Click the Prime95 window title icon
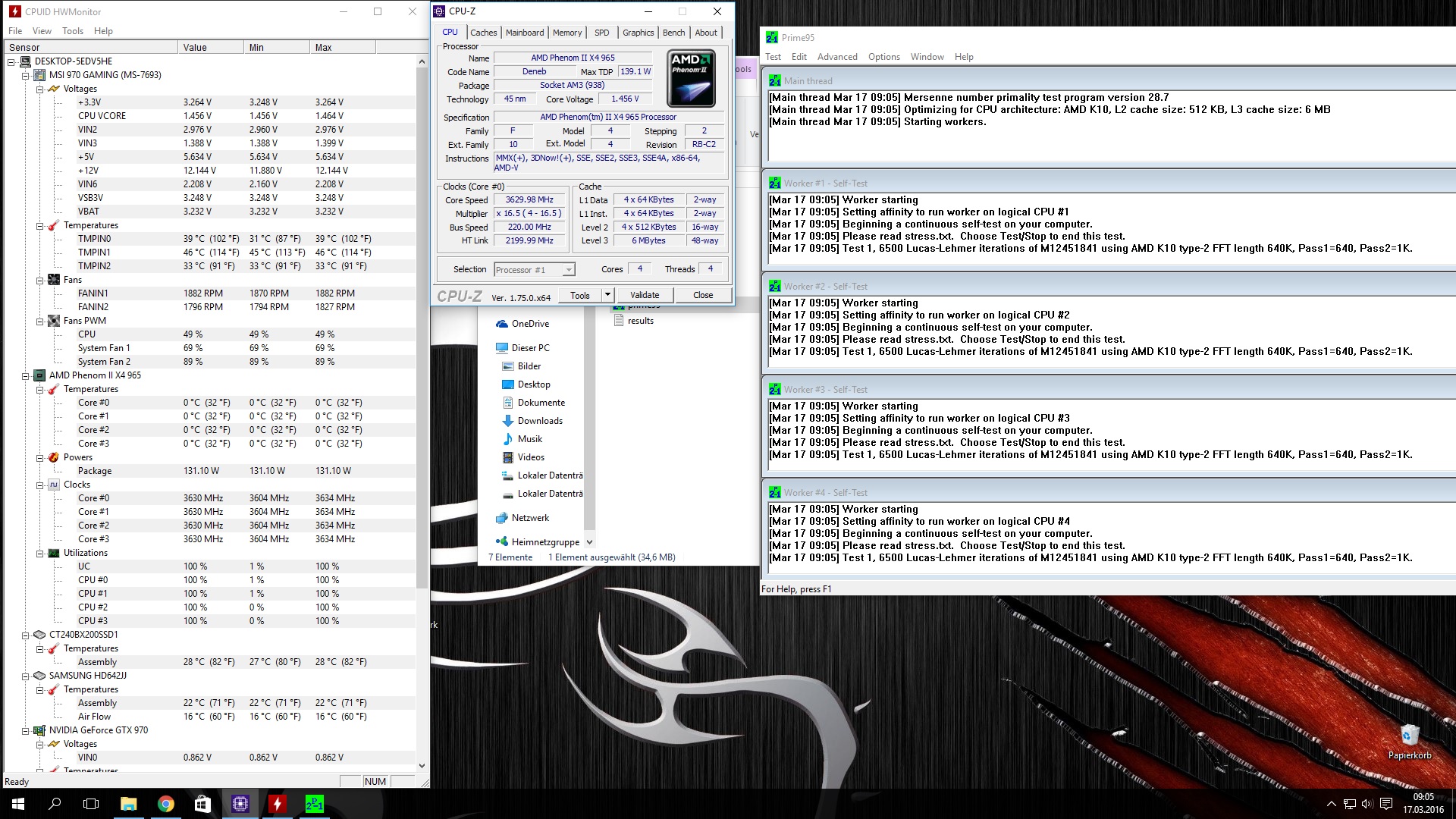The width and height of the screenshot is (1456, 819). [x=772, y=37]
